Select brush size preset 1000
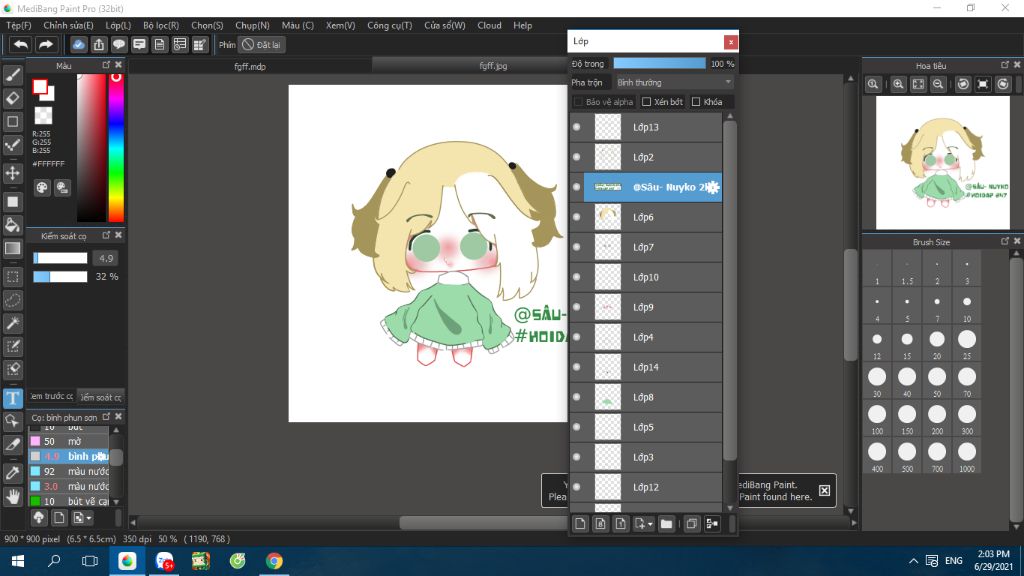Viewport: 1024px width, 576px height. (967, 456)
